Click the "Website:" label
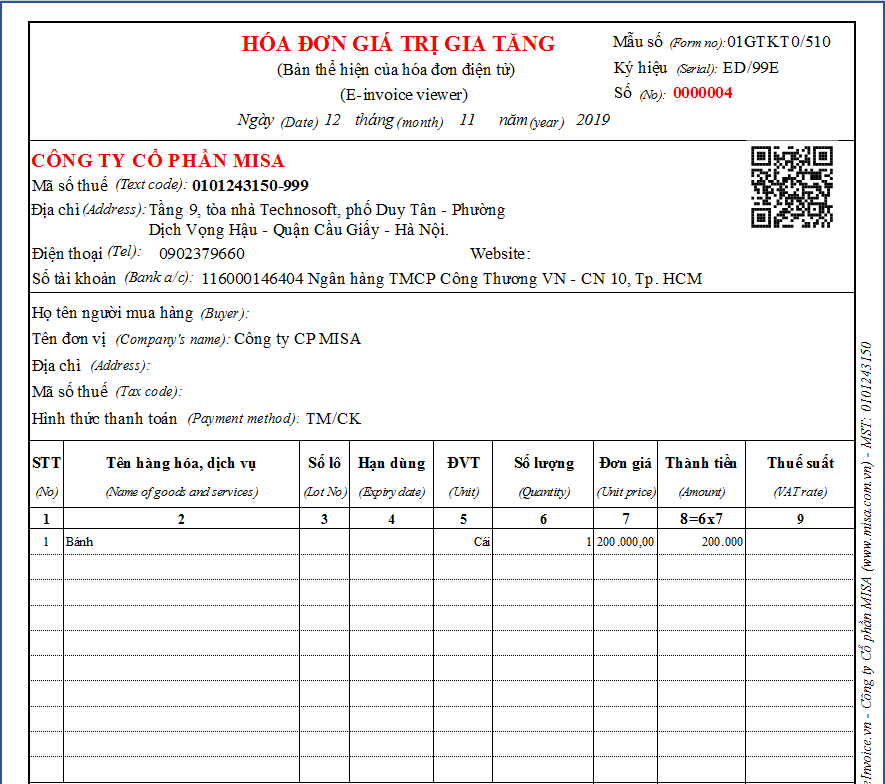885x784 pixels. [500, 254]
